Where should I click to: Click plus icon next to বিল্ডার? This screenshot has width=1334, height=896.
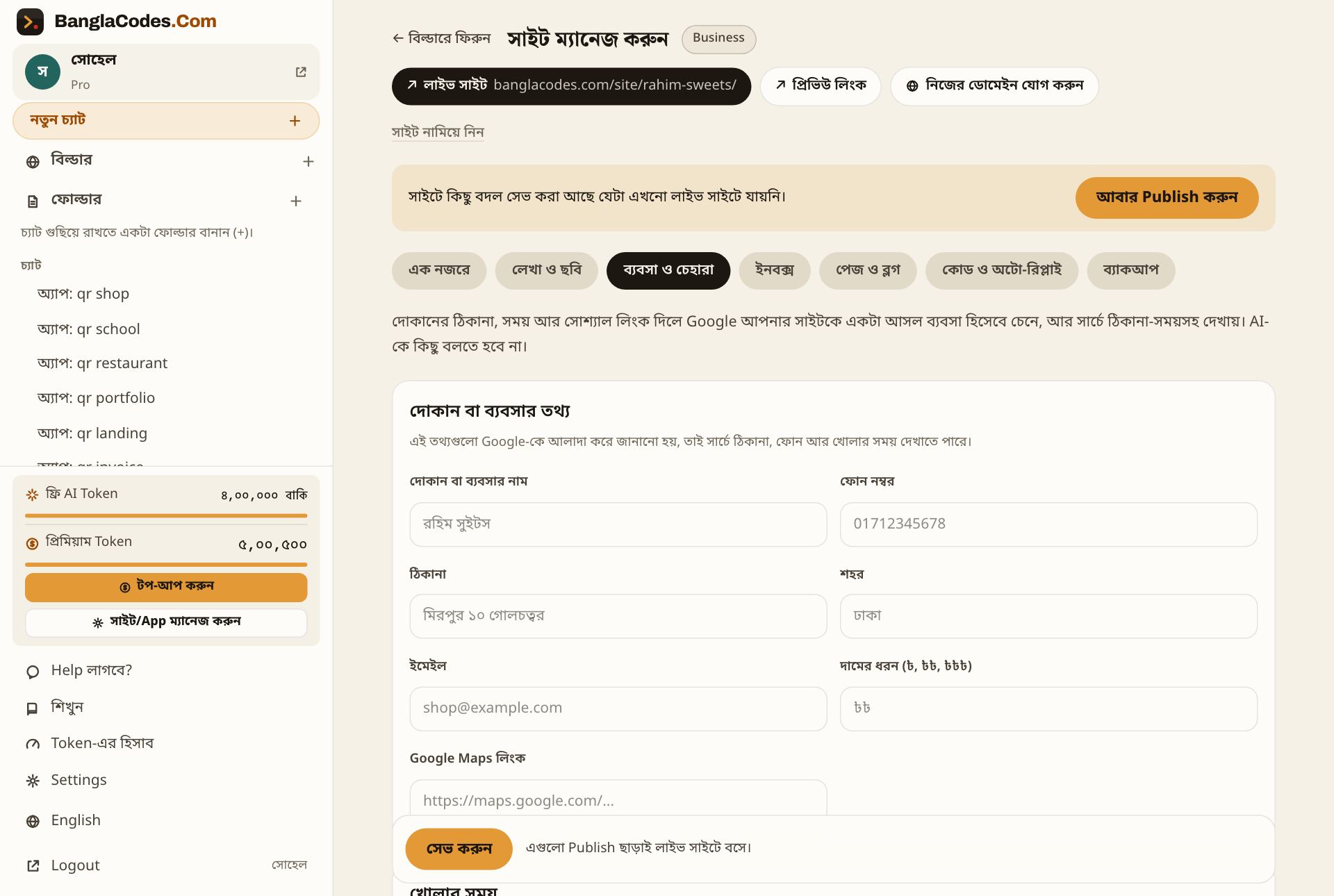(x=308, y=161)
